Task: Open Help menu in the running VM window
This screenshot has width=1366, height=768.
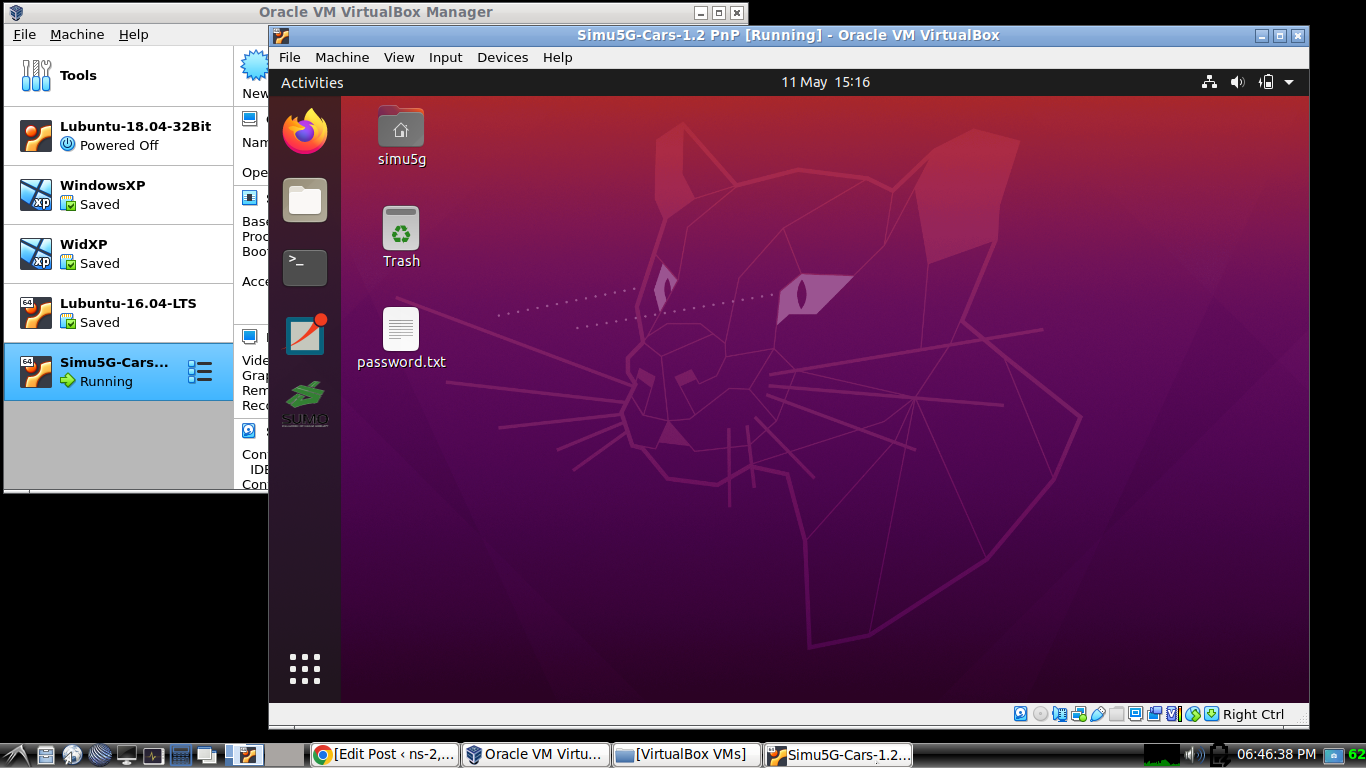Action: point(558,57)
